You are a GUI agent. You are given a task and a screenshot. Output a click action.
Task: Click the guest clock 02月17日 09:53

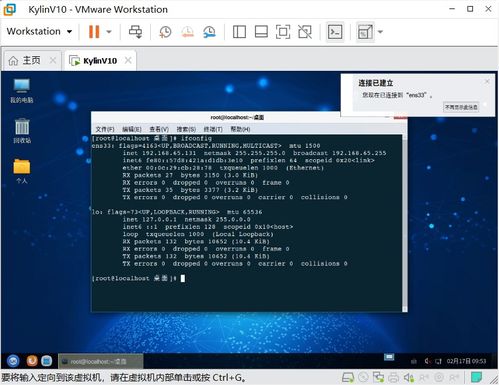coord(466,361)
